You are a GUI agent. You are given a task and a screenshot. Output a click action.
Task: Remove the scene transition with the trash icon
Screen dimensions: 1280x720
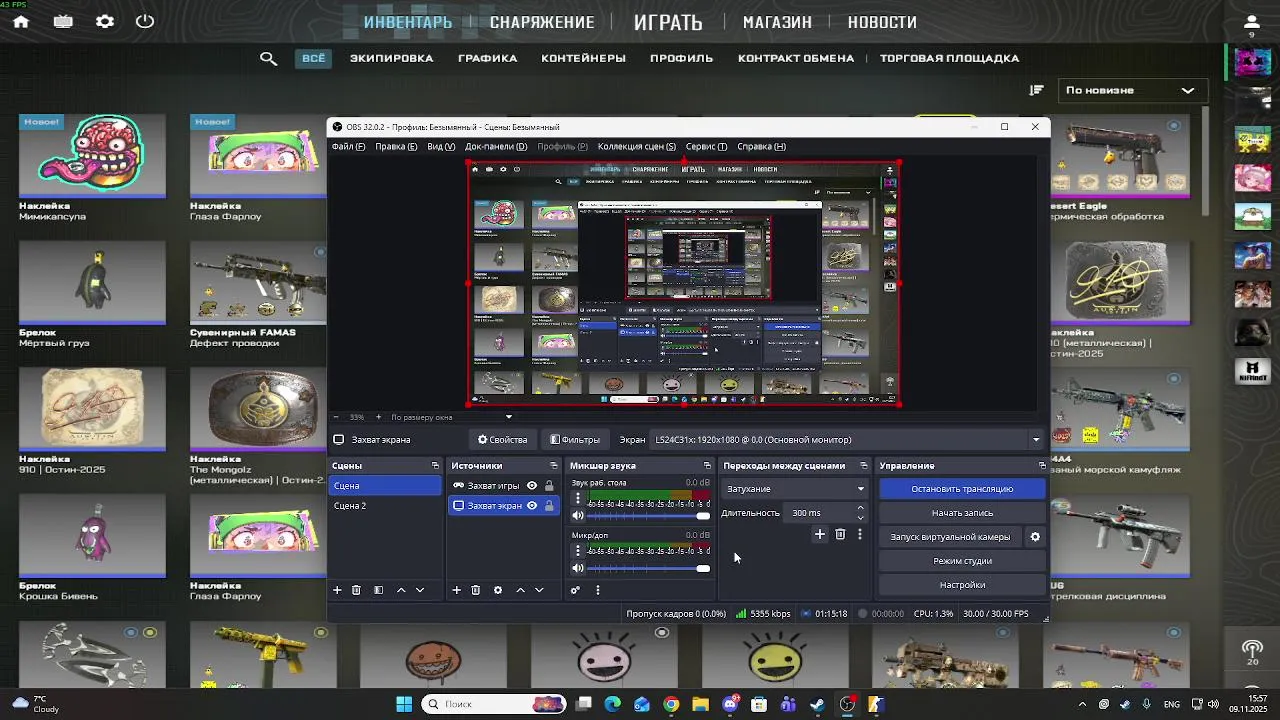[x=840, y=534]
